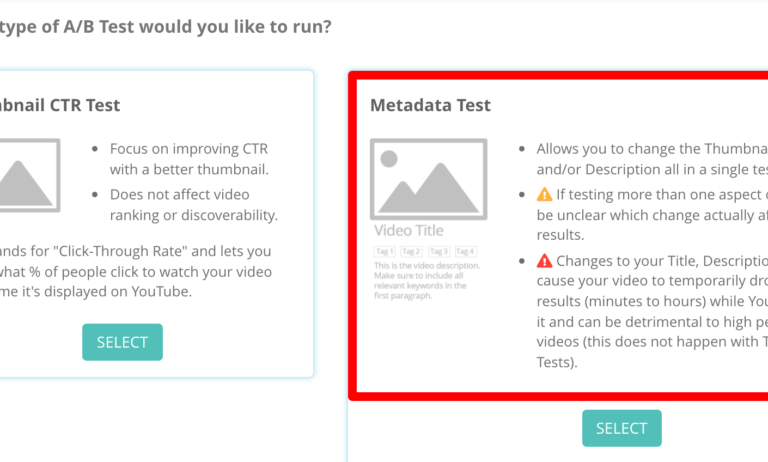The image size is (768, 462).
Task: Click the Metadata Test card heading
Action: [430, 105]
